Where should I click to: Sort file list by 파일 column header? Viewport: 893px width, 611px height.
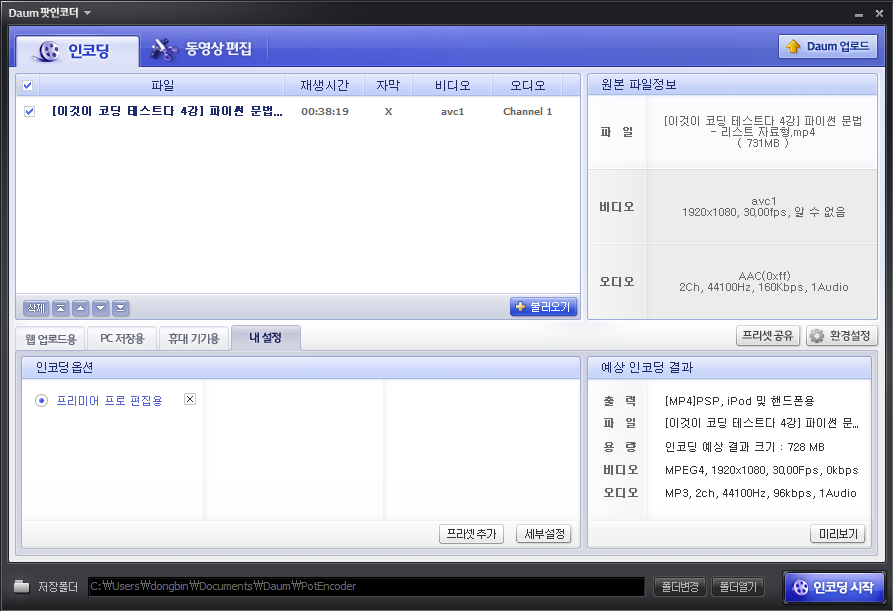point(162,85)
